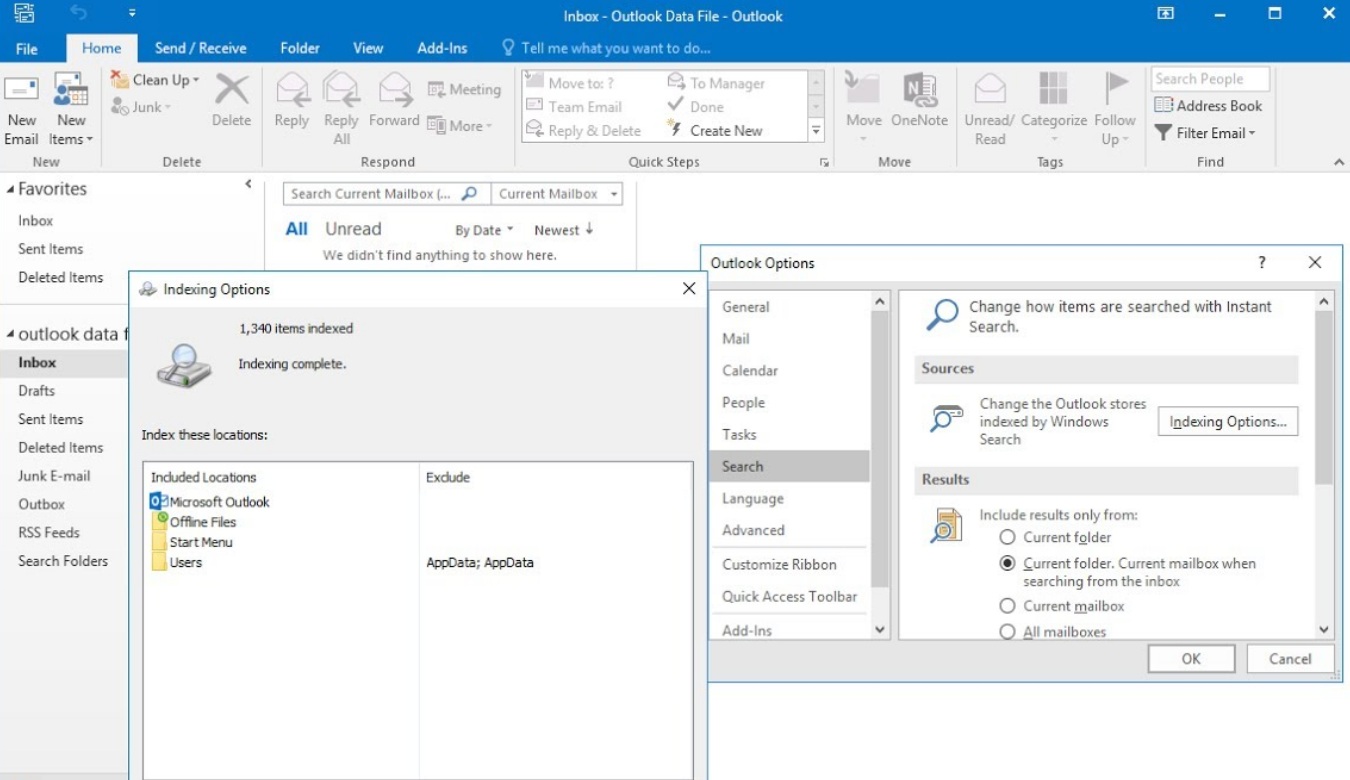This screenshot has height=780, width=1350.
Task: Open the By Date sort dropdown
Action: (484, 230)
